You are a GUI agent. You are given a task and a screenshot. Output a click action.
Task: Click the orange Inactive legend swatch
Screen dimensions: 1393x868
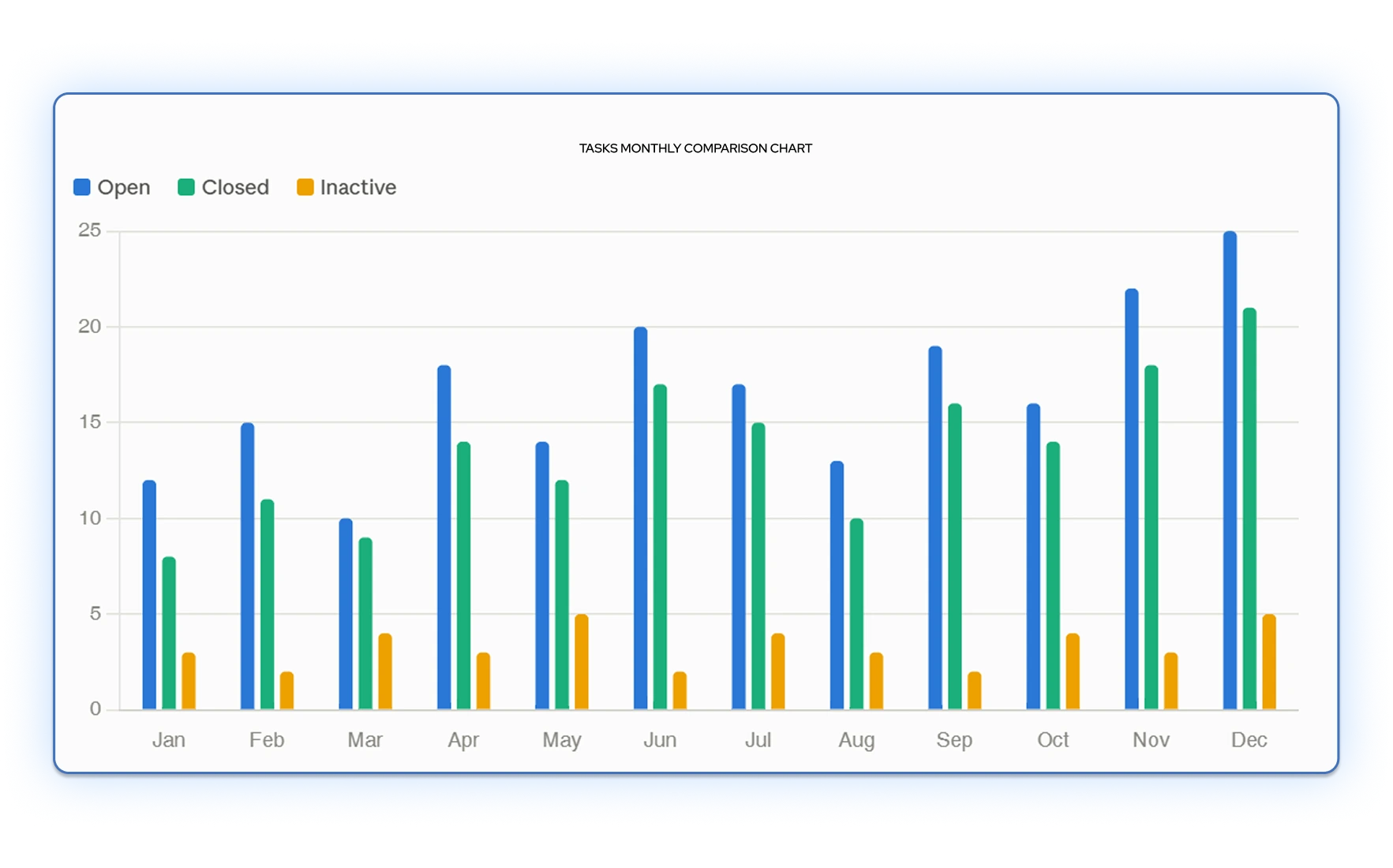click(x=305, y=187)
